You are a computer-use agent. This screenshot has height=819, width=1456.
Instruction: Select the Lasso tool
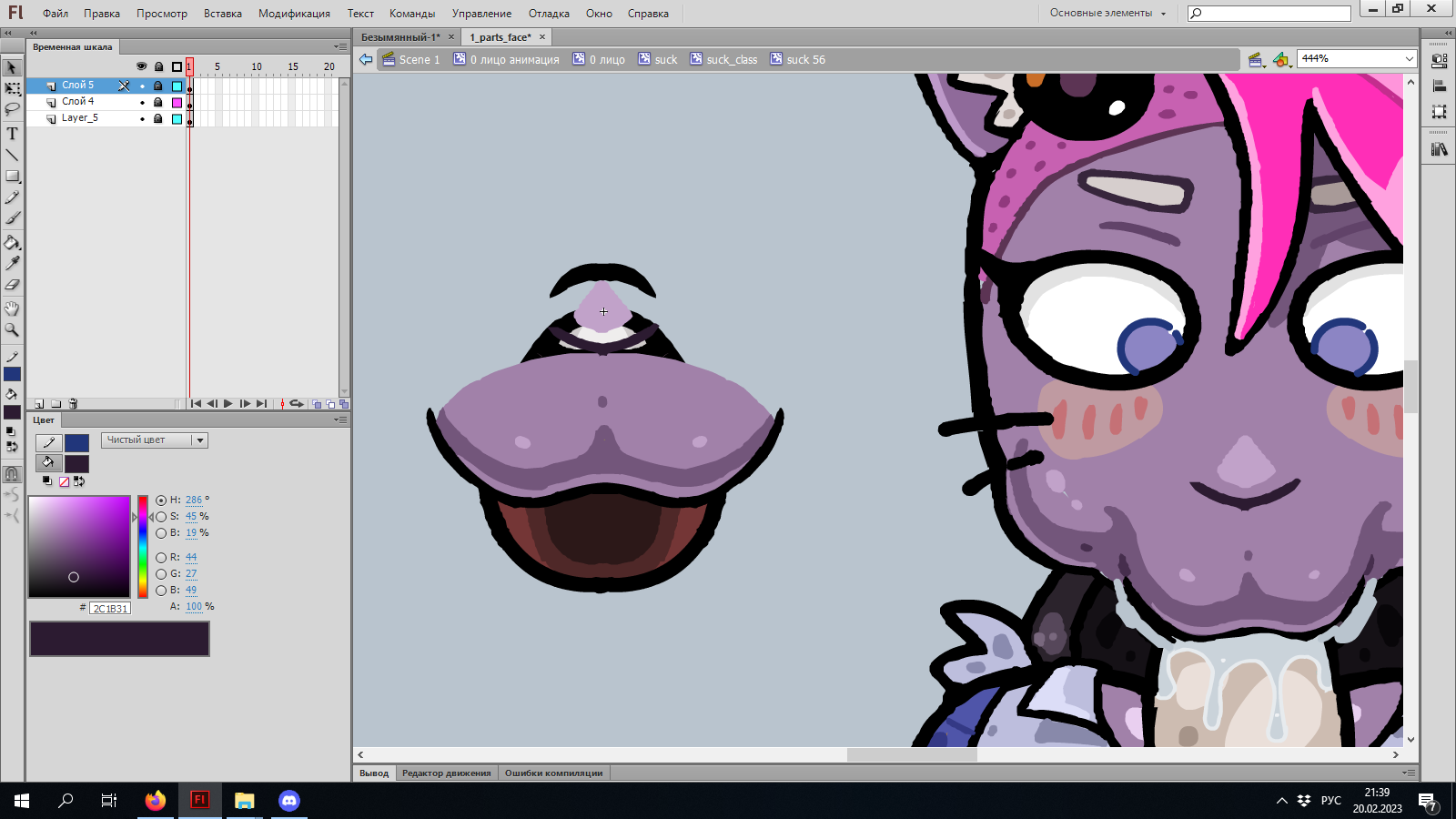click(12, 110)
